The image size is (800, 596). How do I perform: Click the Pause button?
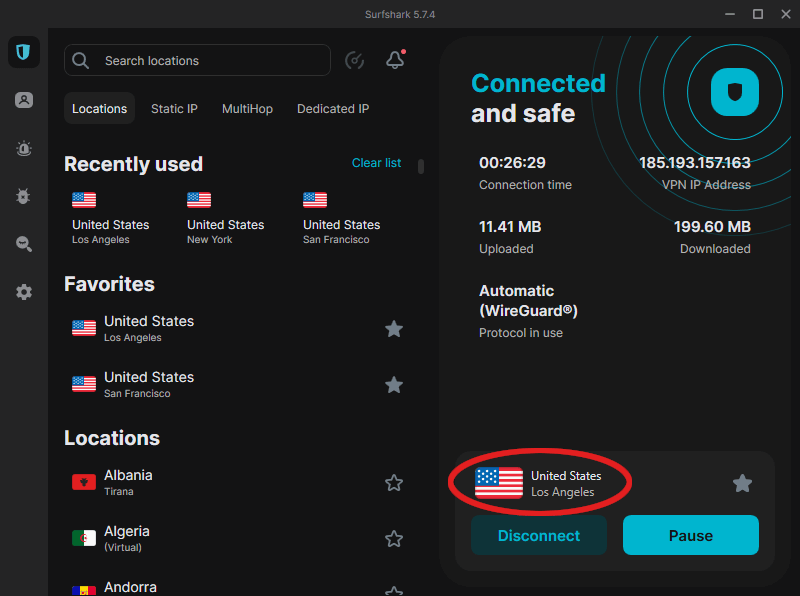[691, 535]
